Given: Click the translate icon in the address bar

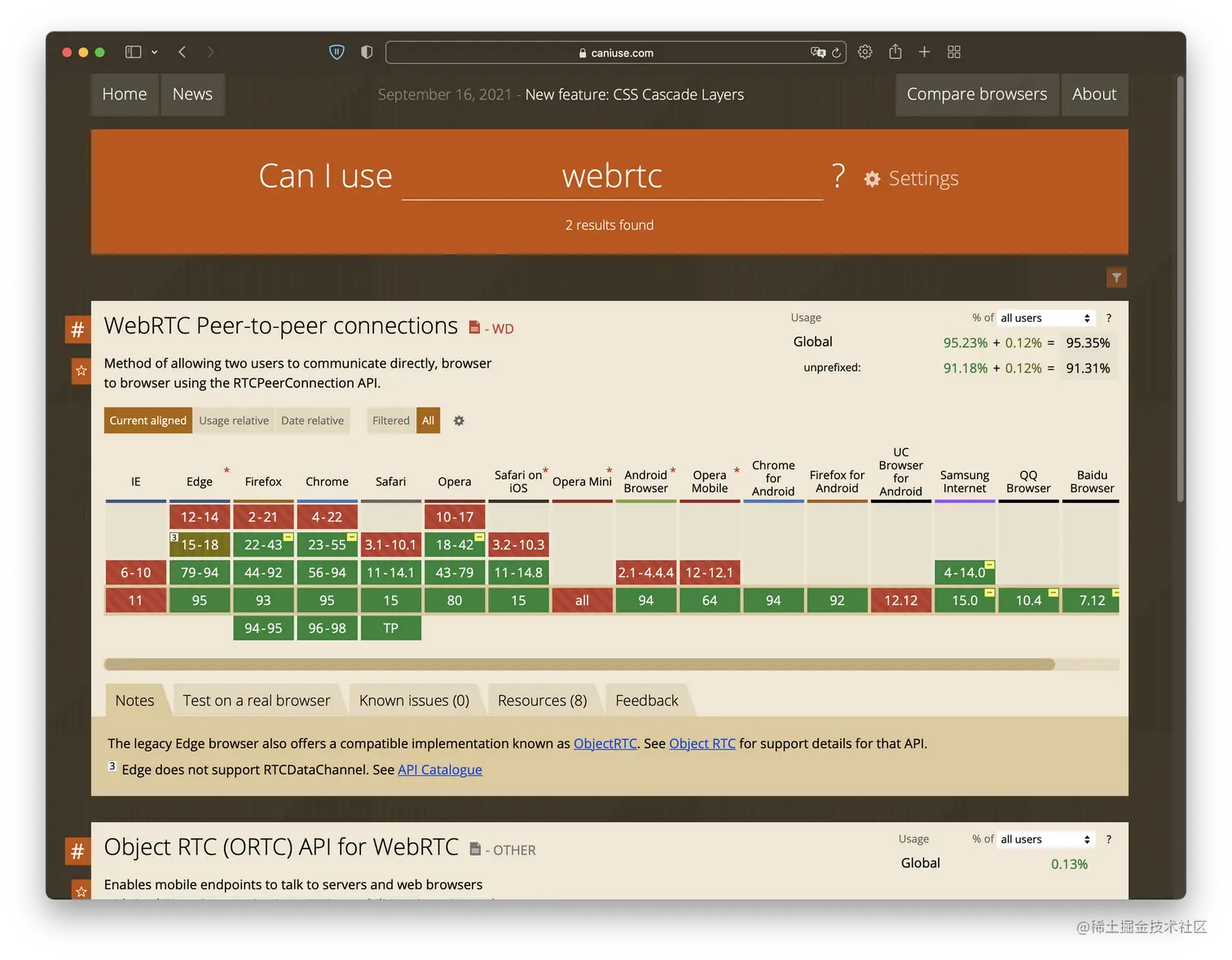Looking at the screenshot, I should coord(818,52).
